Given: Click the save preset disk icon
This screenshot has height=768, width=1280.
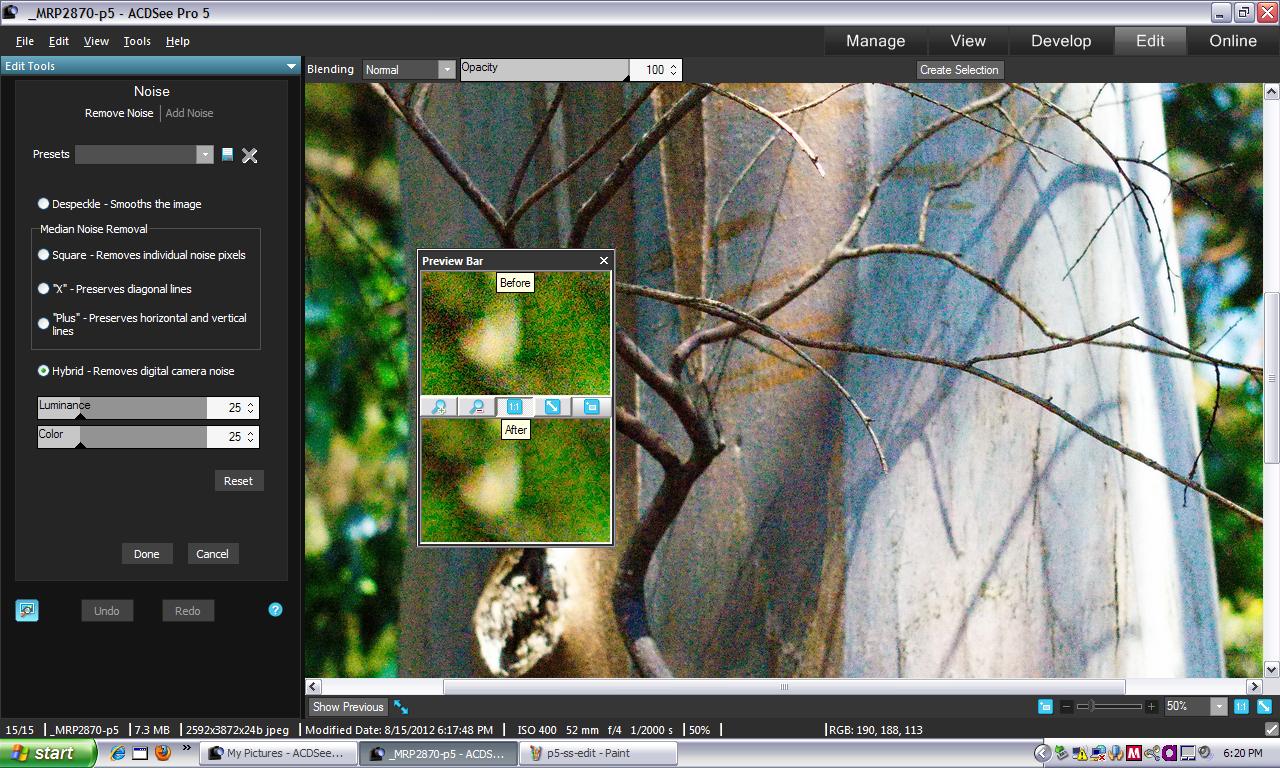Looking at the screenshot, I should pyautogui.click(x=228, y=154).
